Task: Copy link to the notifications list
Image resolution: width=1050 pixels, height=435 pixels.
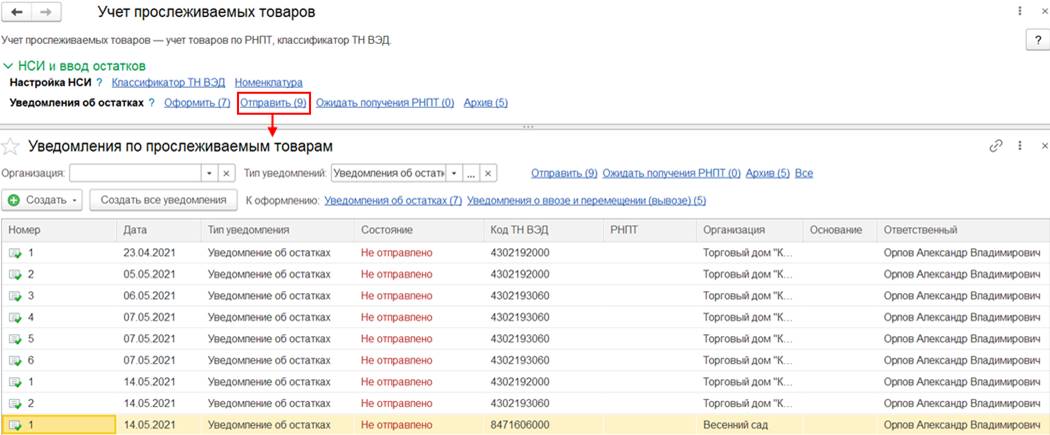Action: click(x=995, y=146)
